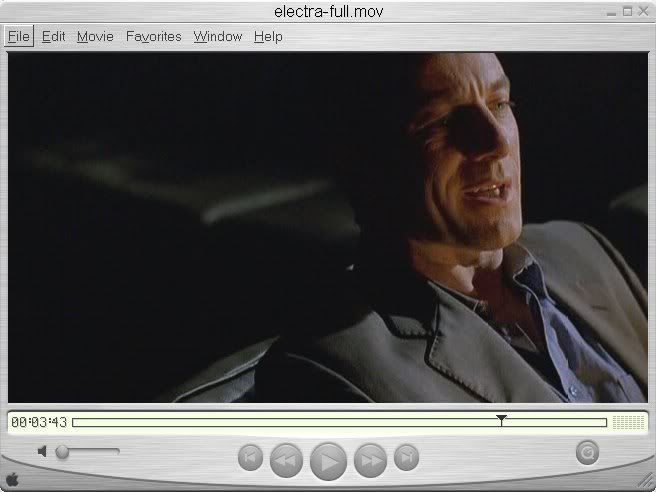Viewport: 656px width, 492px height.
Task: Open the Window menu
Action: pos(218,36)
